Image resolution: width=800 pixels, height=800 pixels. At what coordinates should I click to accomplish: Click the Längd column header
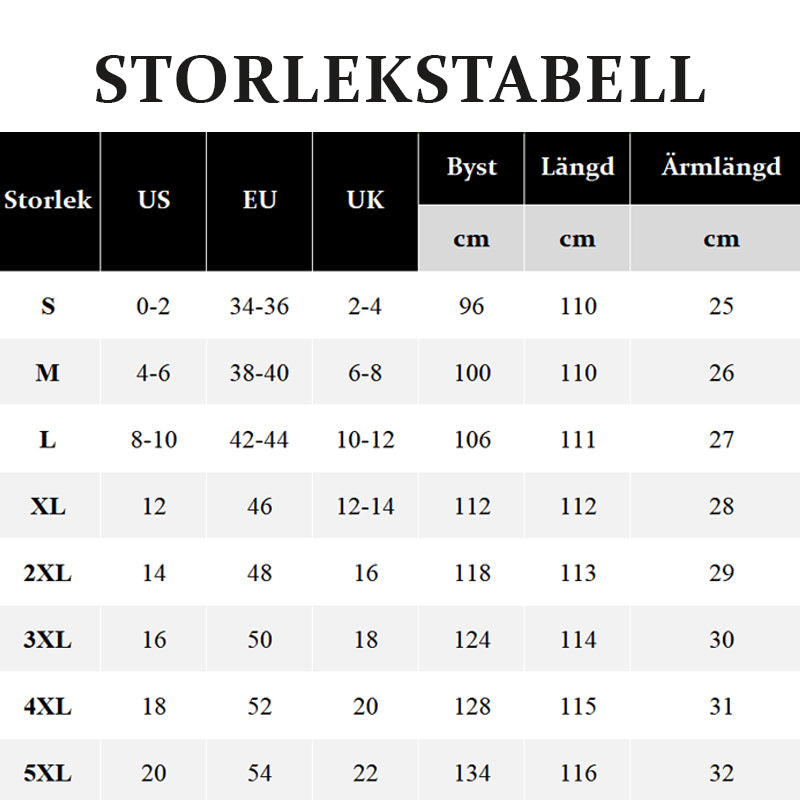[578, 166]
